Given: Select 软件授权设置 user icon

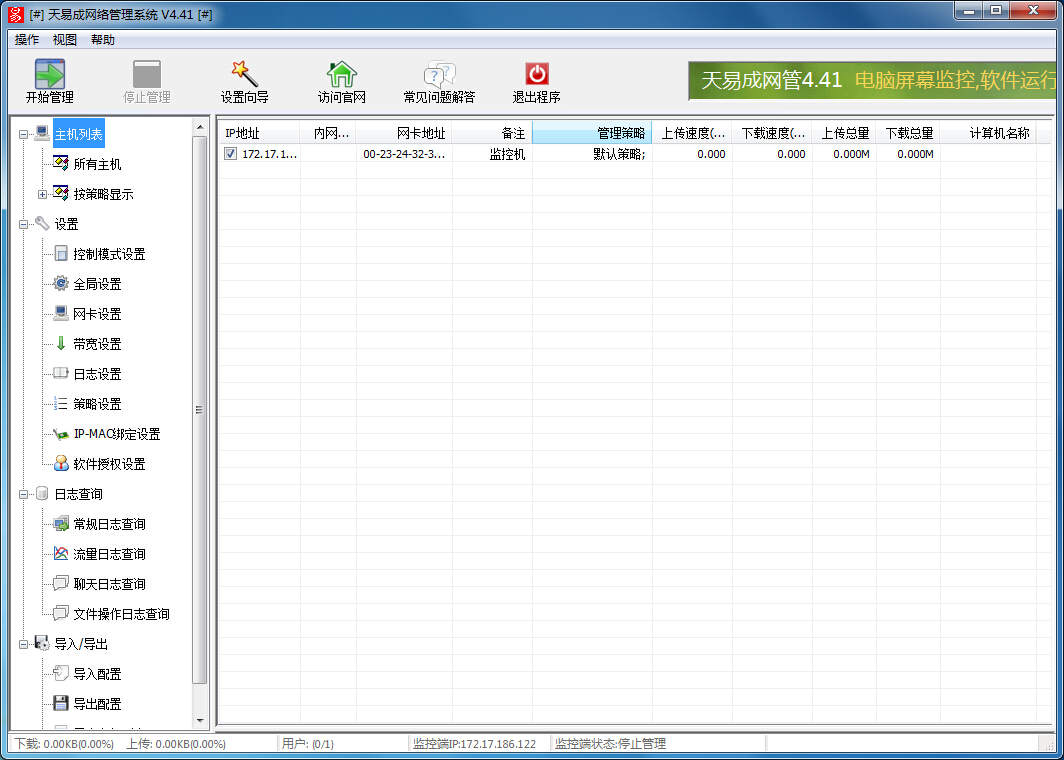Looking at the screenshot, I should [61, 464].
